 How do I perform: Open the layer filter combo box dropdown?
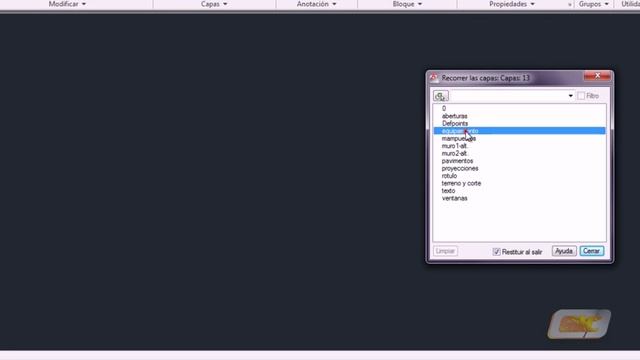[570, 96]
